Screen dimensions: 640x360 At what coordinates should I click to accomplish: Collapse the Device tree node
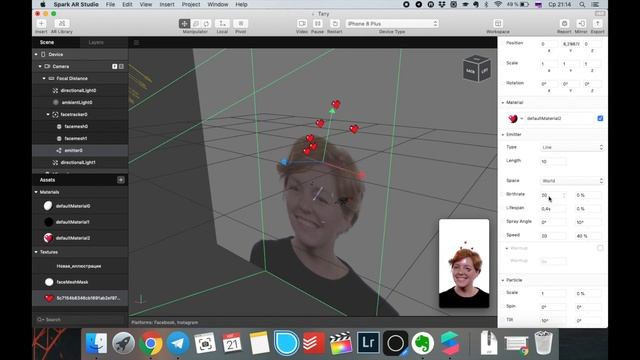point(36,54)
